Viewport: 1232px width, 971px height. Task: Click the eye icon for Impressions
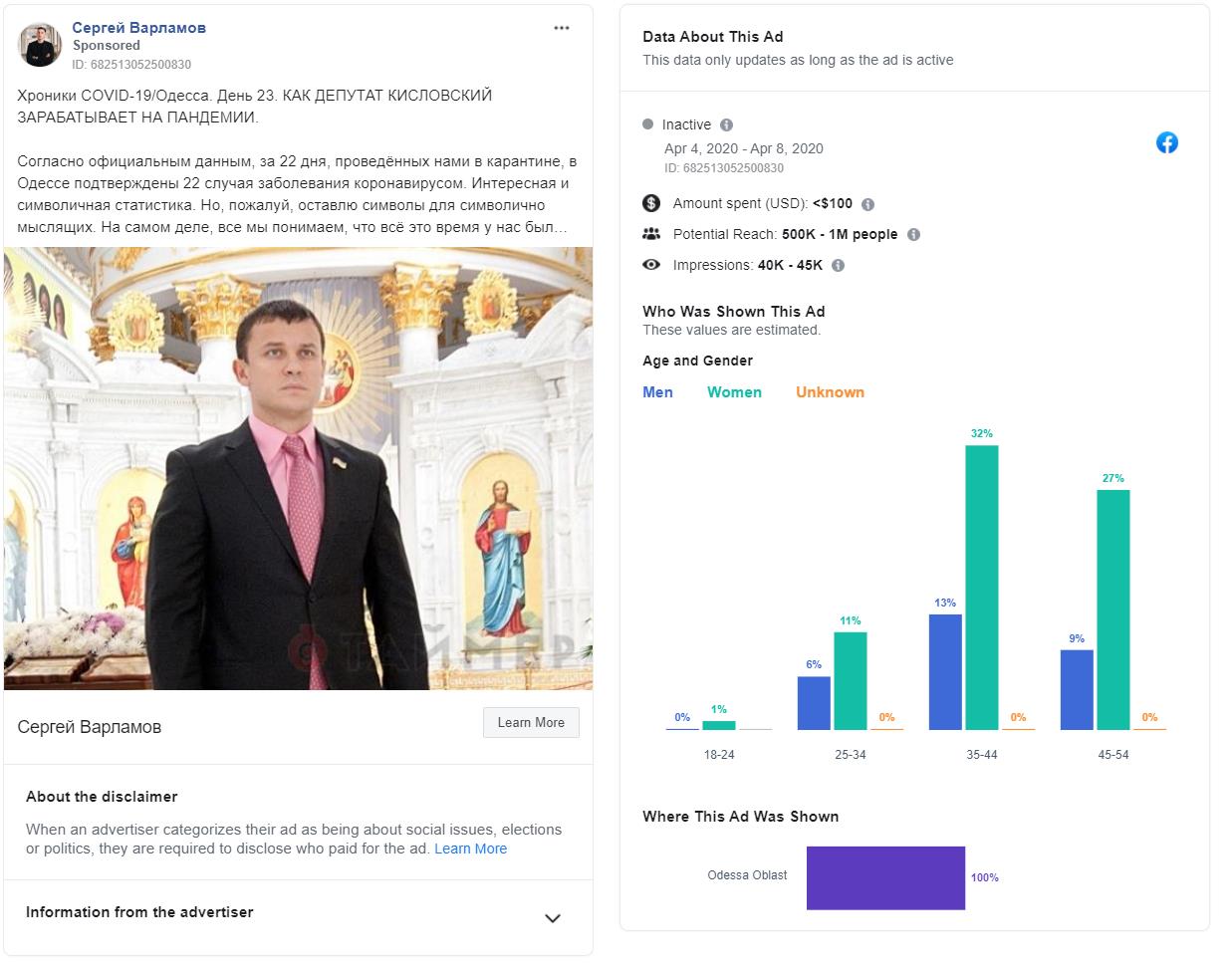tap(651, 265)
